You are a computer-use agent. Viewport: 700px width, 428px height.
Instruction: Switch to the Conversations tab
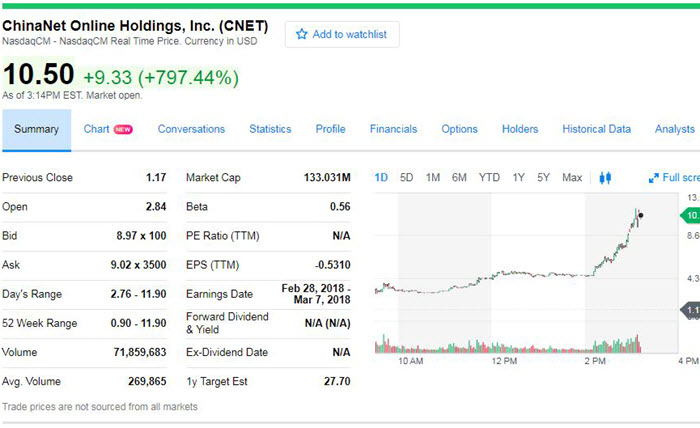coord(192,129)
